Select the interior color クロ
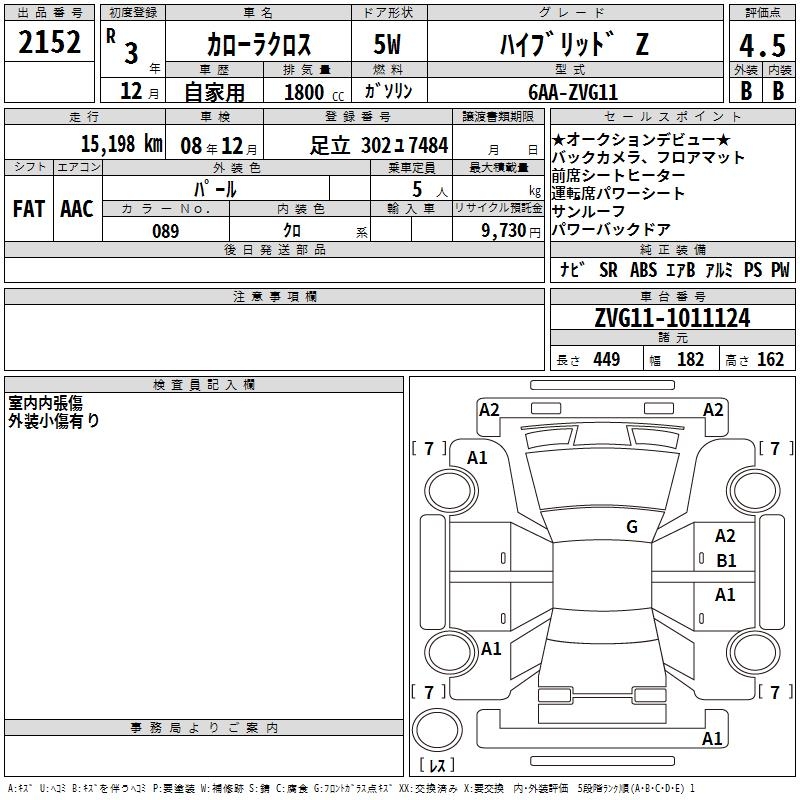The height and width of the screenshot is (800, 800). [x=292, y=231]
